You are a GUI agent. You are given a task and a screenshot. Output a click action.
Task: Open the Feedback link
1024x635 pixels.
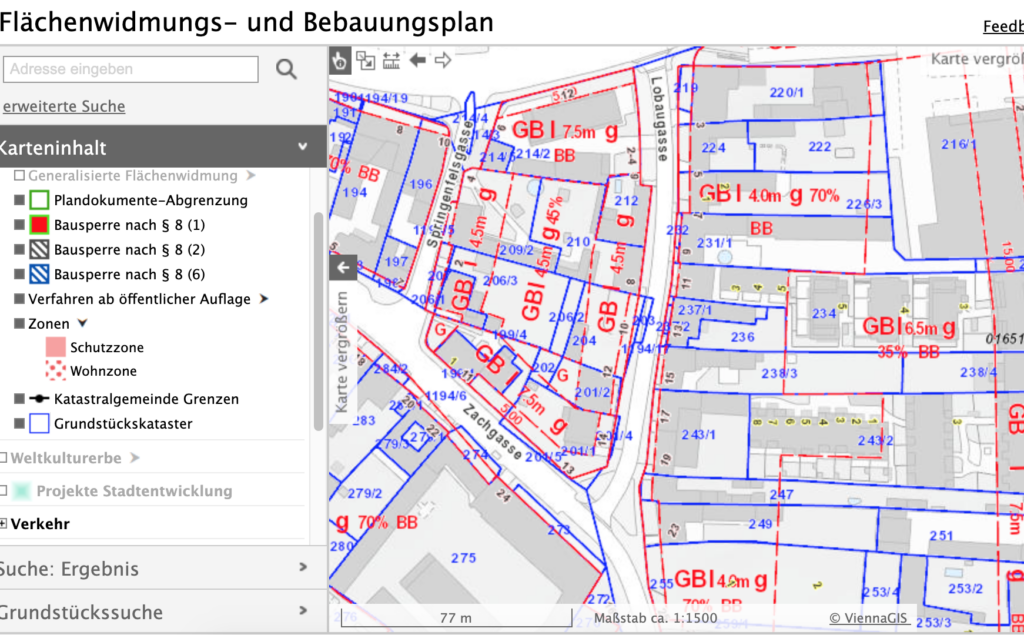(x=1003, y=26)
